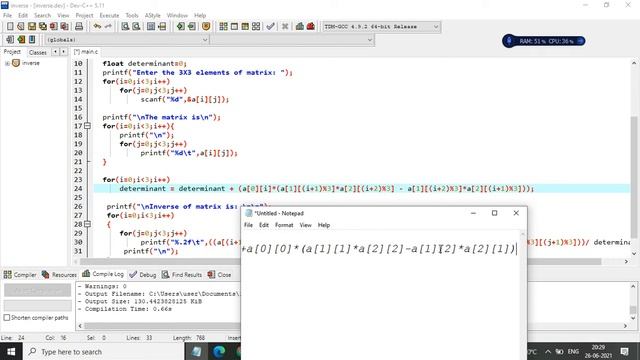Open the AStyle menu
640x360 pixels.
152,16
